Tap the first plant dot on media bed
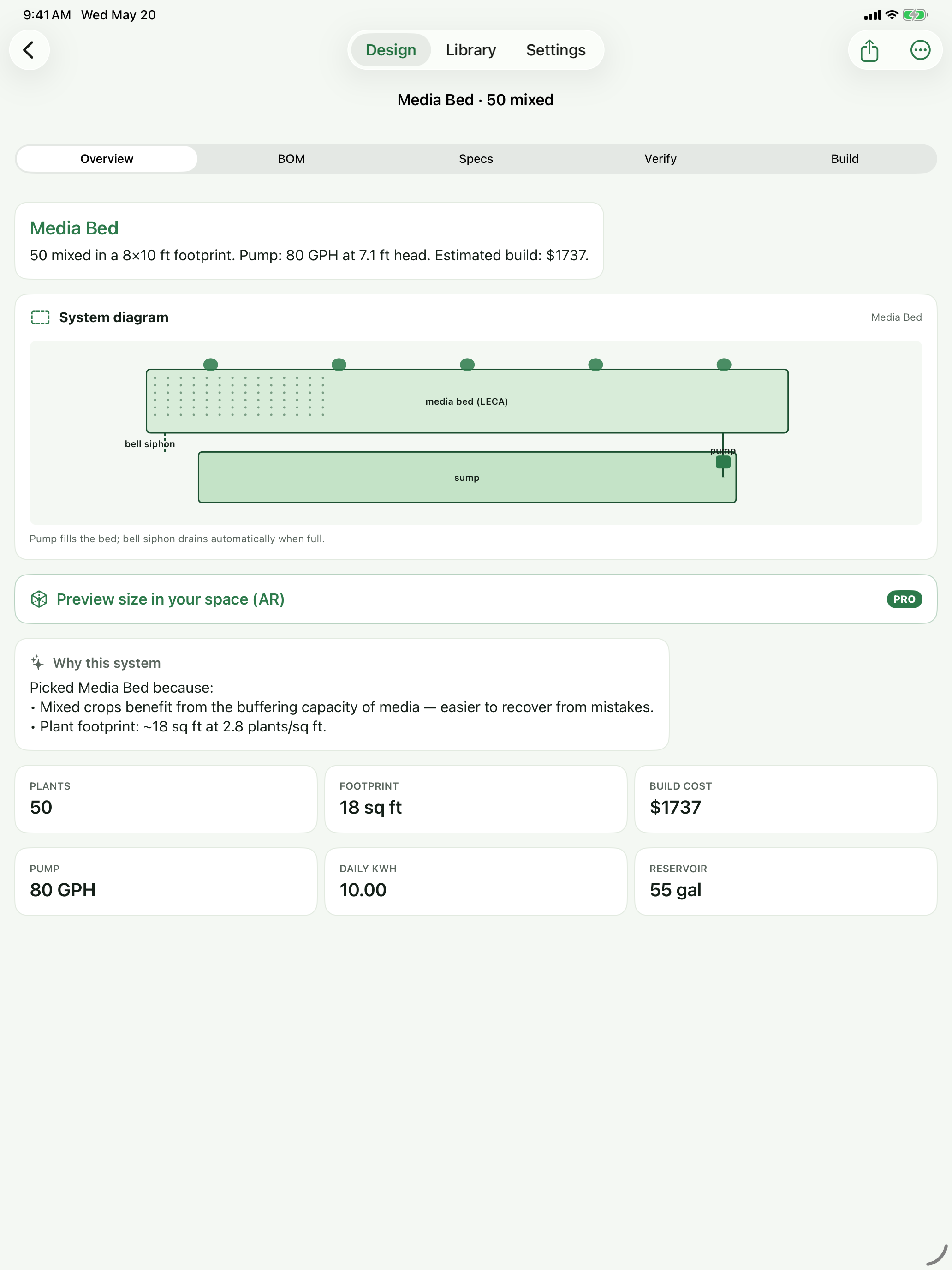952x1270 pixels. tap(211, 364)
